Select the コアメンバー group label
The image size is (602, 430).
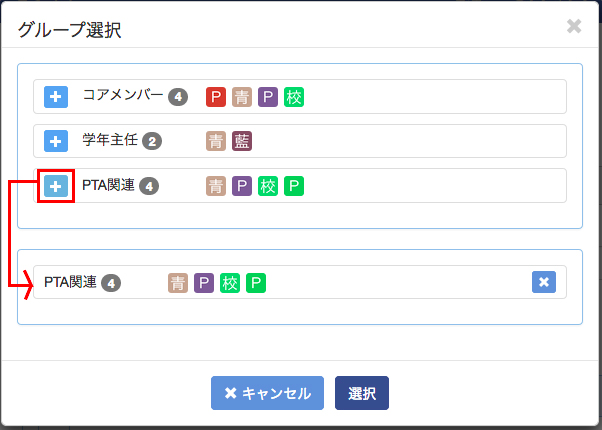point(123,95)
